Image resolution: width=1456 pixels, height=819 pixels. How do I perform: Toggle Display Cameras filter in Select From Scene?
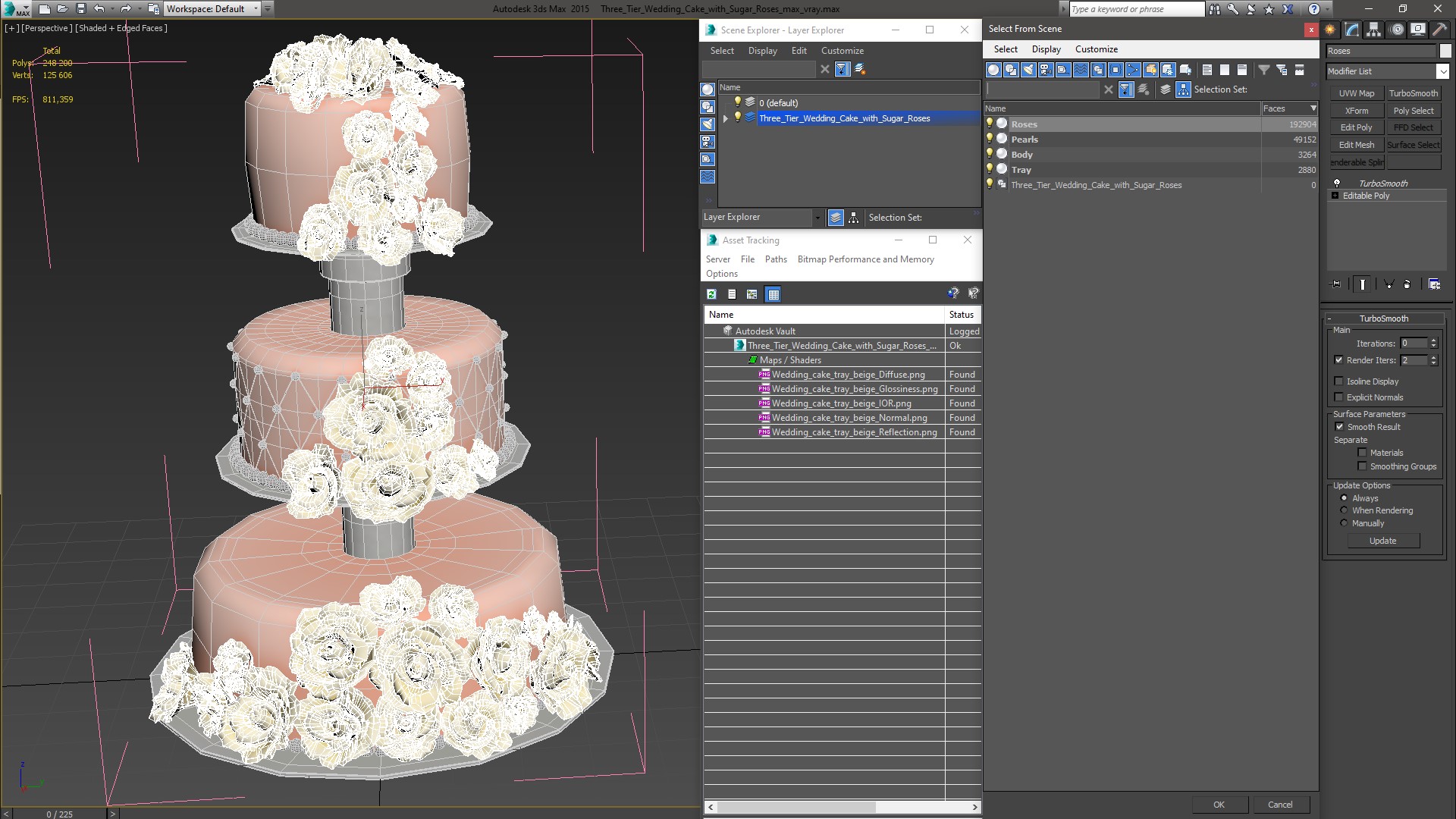tap(1046, 70)
